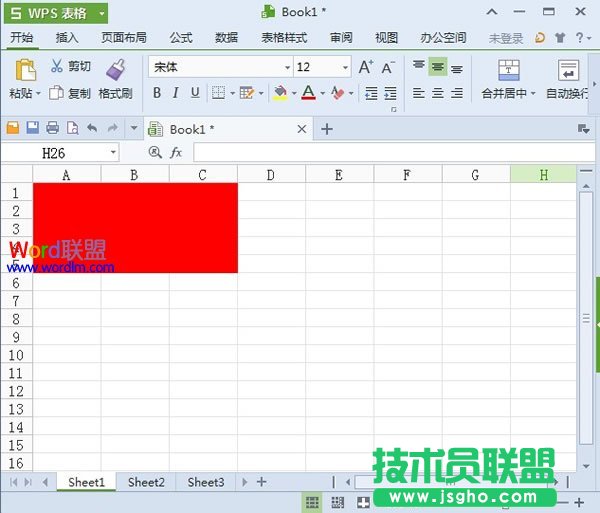This screenshot has width=600, height=513.
Task: Apply fill color bucket icon
Action: click(x=280, y=93)
